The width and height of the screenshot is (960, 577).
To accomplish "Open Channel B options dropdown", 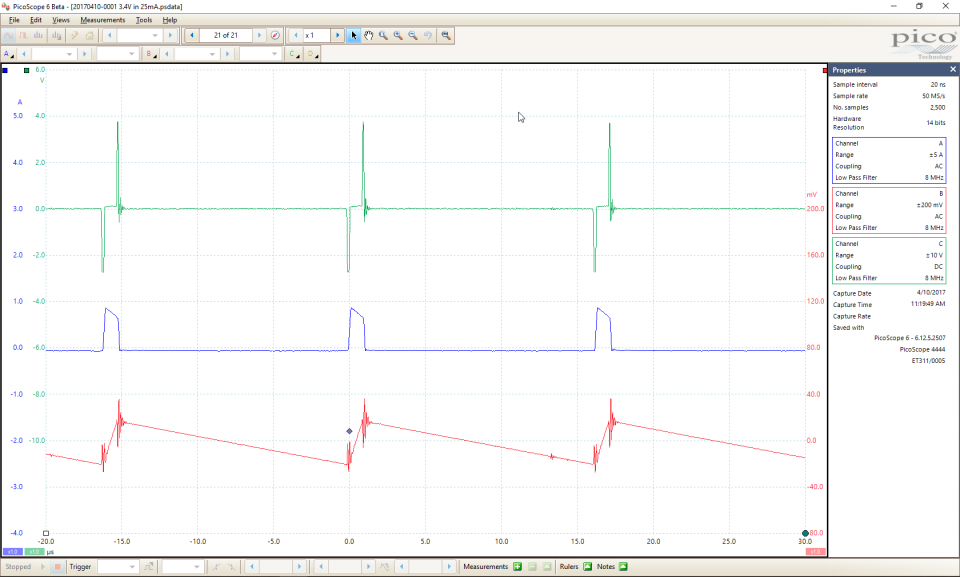I will 150,54.
